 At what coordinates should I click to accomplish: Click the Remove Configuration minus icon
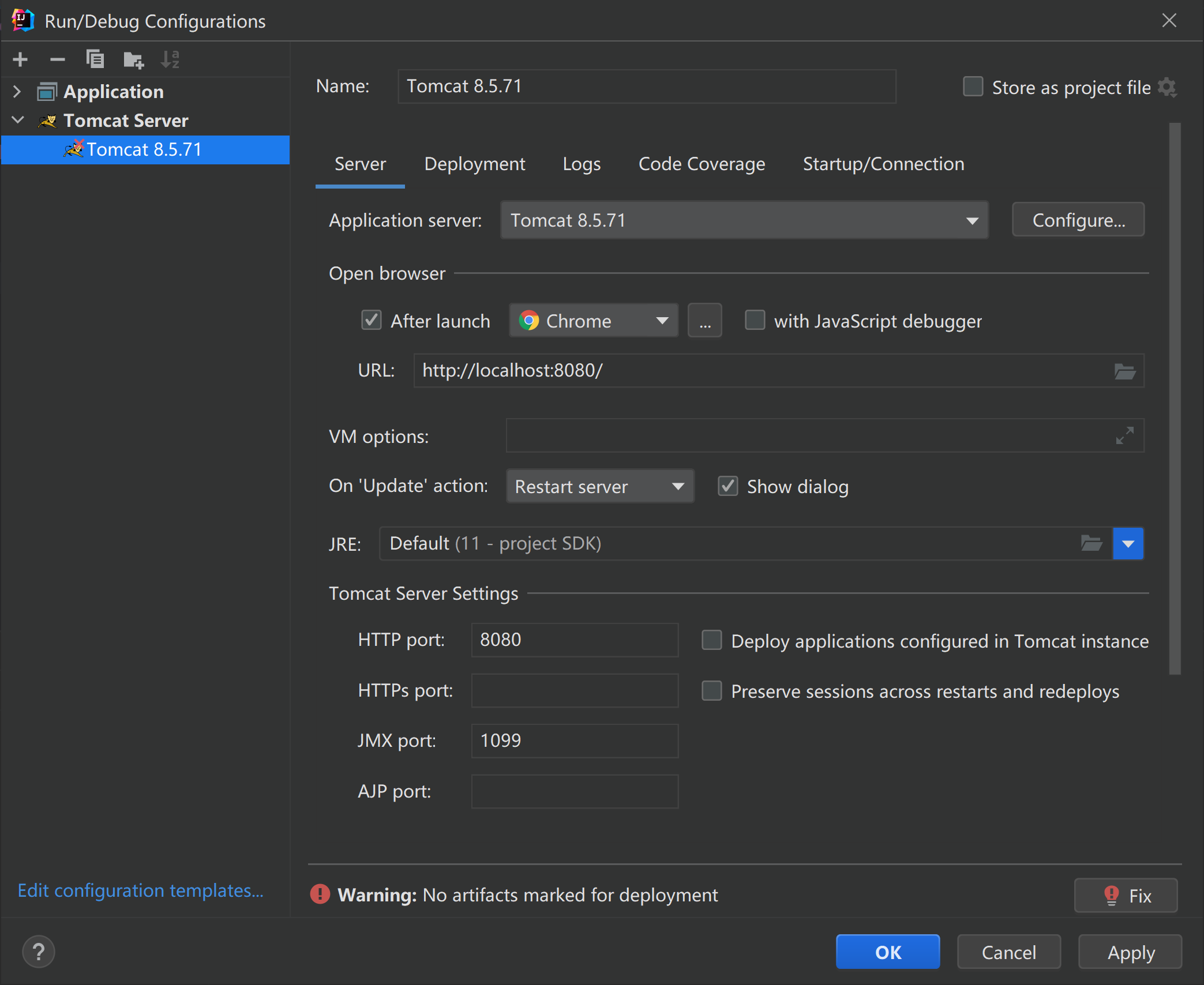pyautogui.click(x=57, y=59)
